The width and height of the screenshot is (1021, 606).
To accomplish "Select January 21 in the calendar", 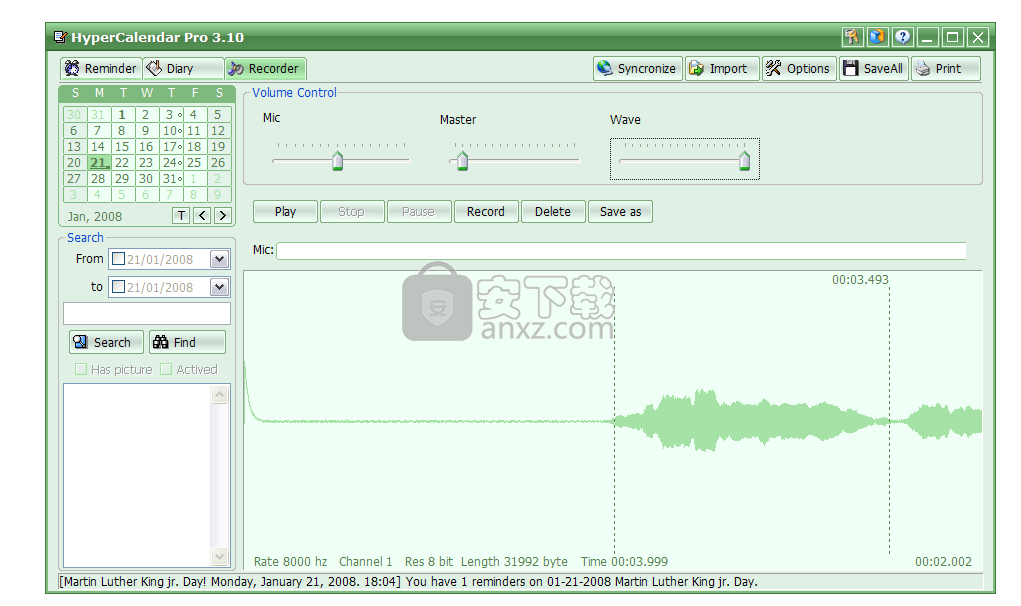I will click(x=98, y=163).
